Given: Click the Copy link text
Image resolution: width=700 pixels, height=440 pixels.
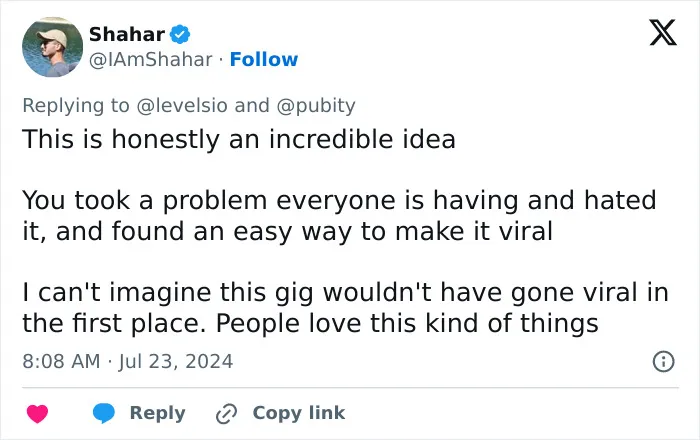Looking at the screenshot, I should click(299, 413).
